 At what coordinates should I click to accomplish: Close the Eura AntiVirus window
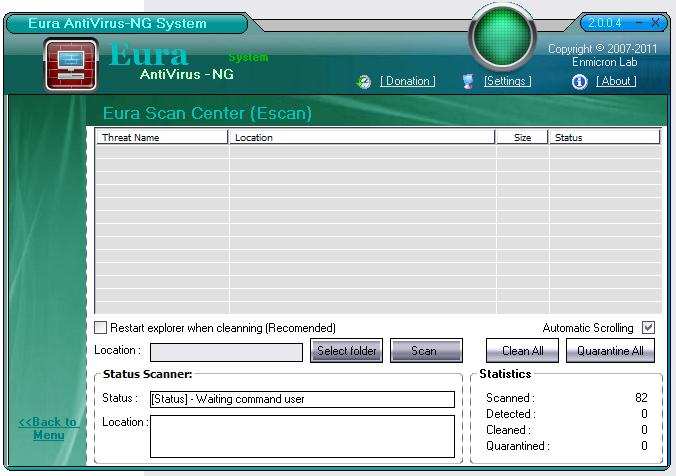coord(655,22)
